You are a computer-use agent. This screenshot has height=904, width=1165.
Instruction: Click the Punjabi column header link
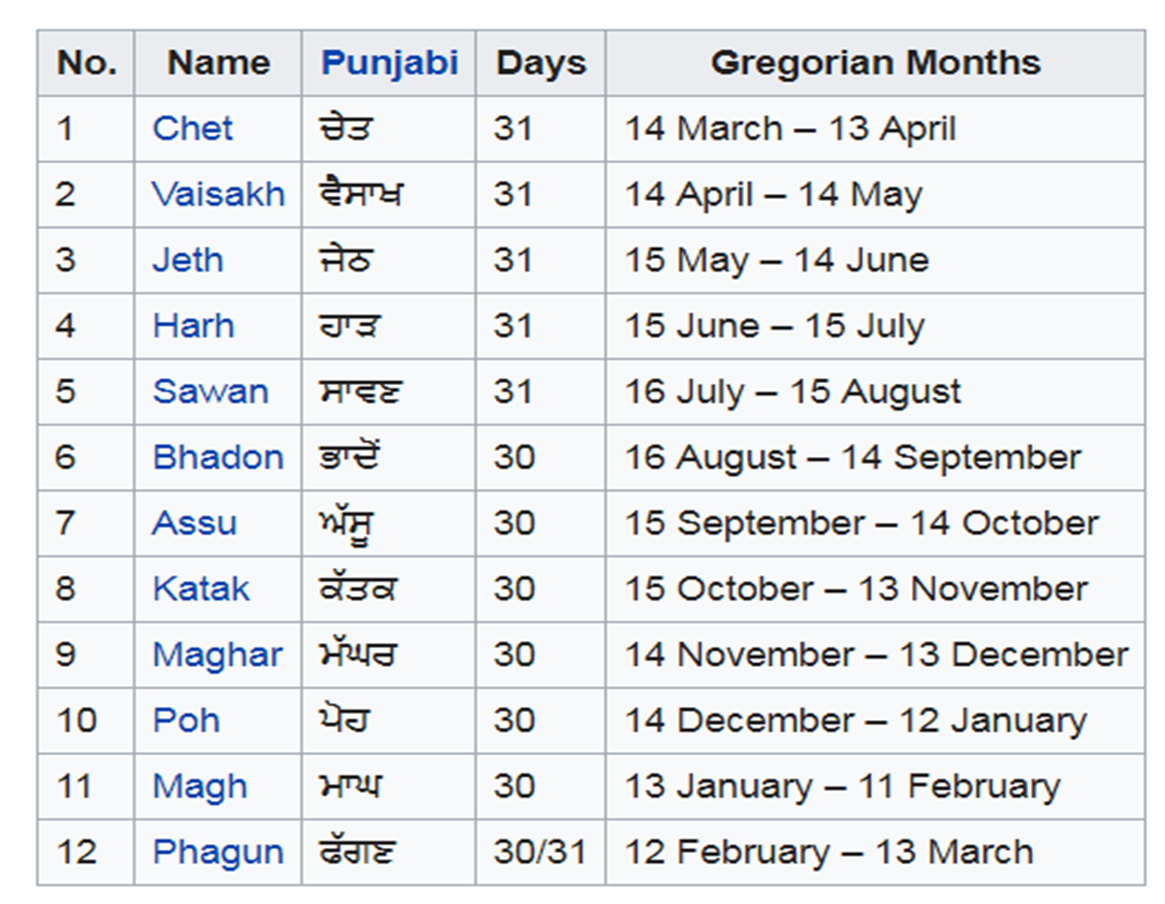tap(389, 63)
